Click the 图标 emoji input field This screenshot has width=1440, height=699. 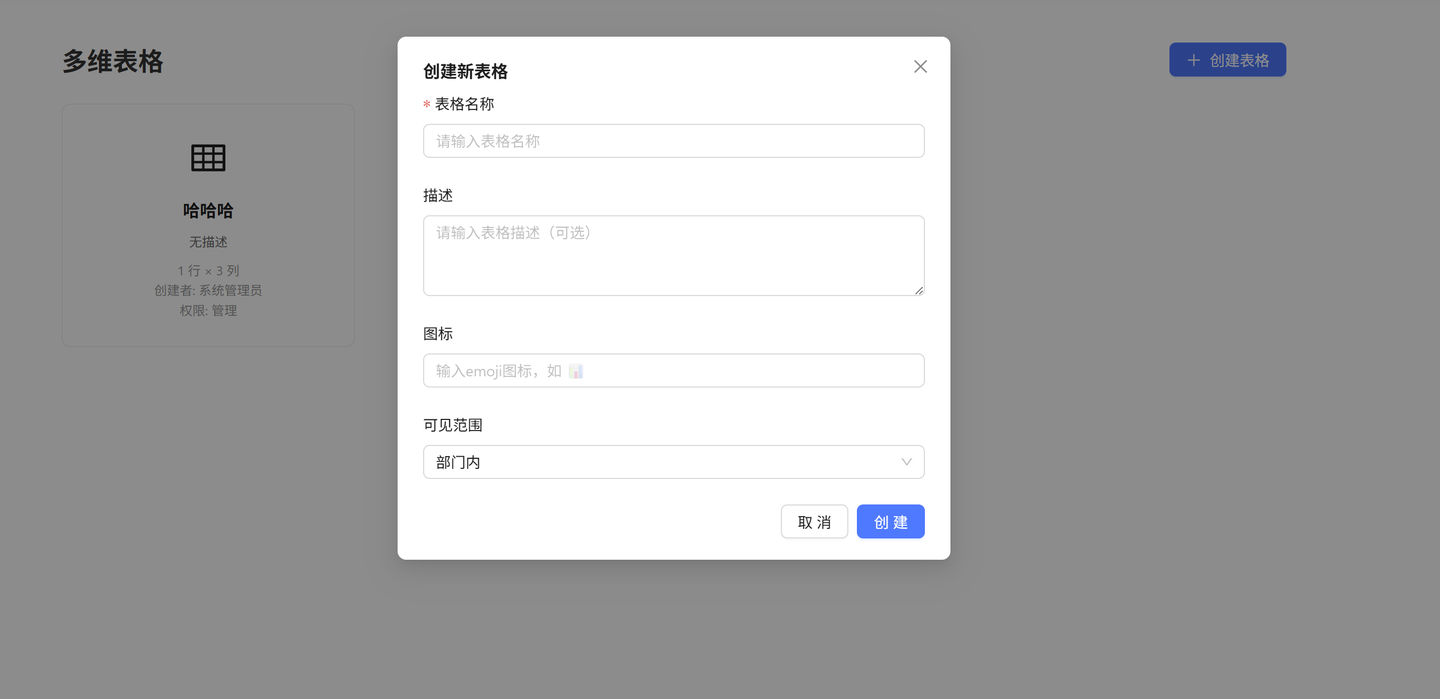click(673, 370)
